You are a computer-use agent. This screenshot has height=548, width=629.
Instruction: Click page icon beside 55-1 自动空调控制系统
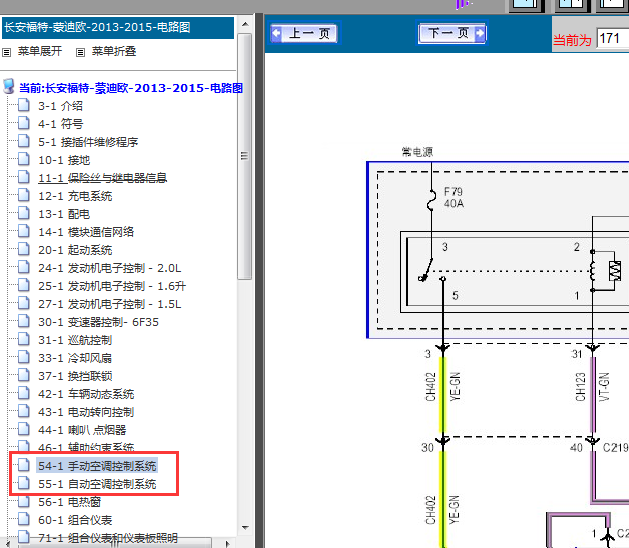click(24, 483)
